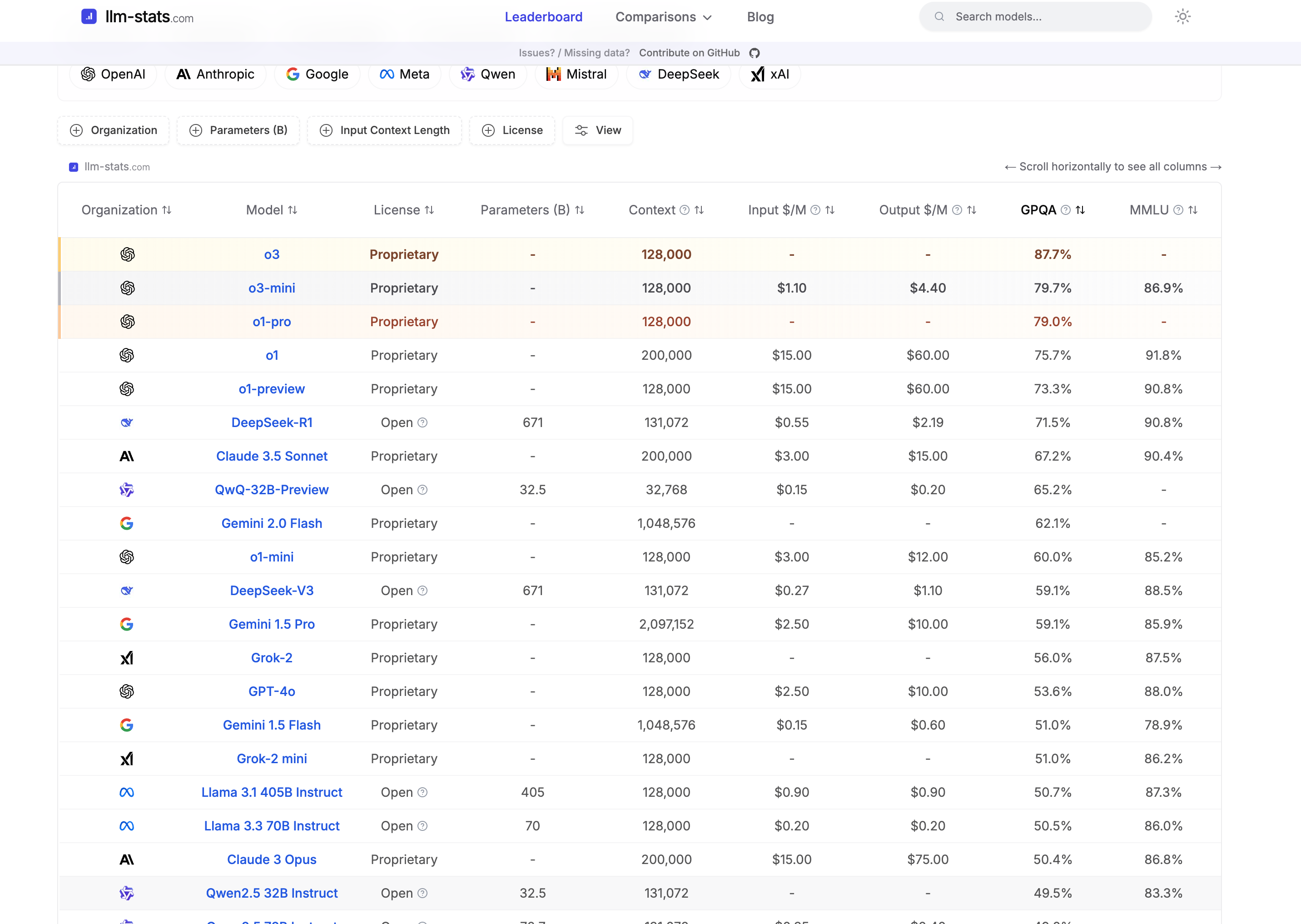Filter models by xAI chip

[x=770, y=75]
